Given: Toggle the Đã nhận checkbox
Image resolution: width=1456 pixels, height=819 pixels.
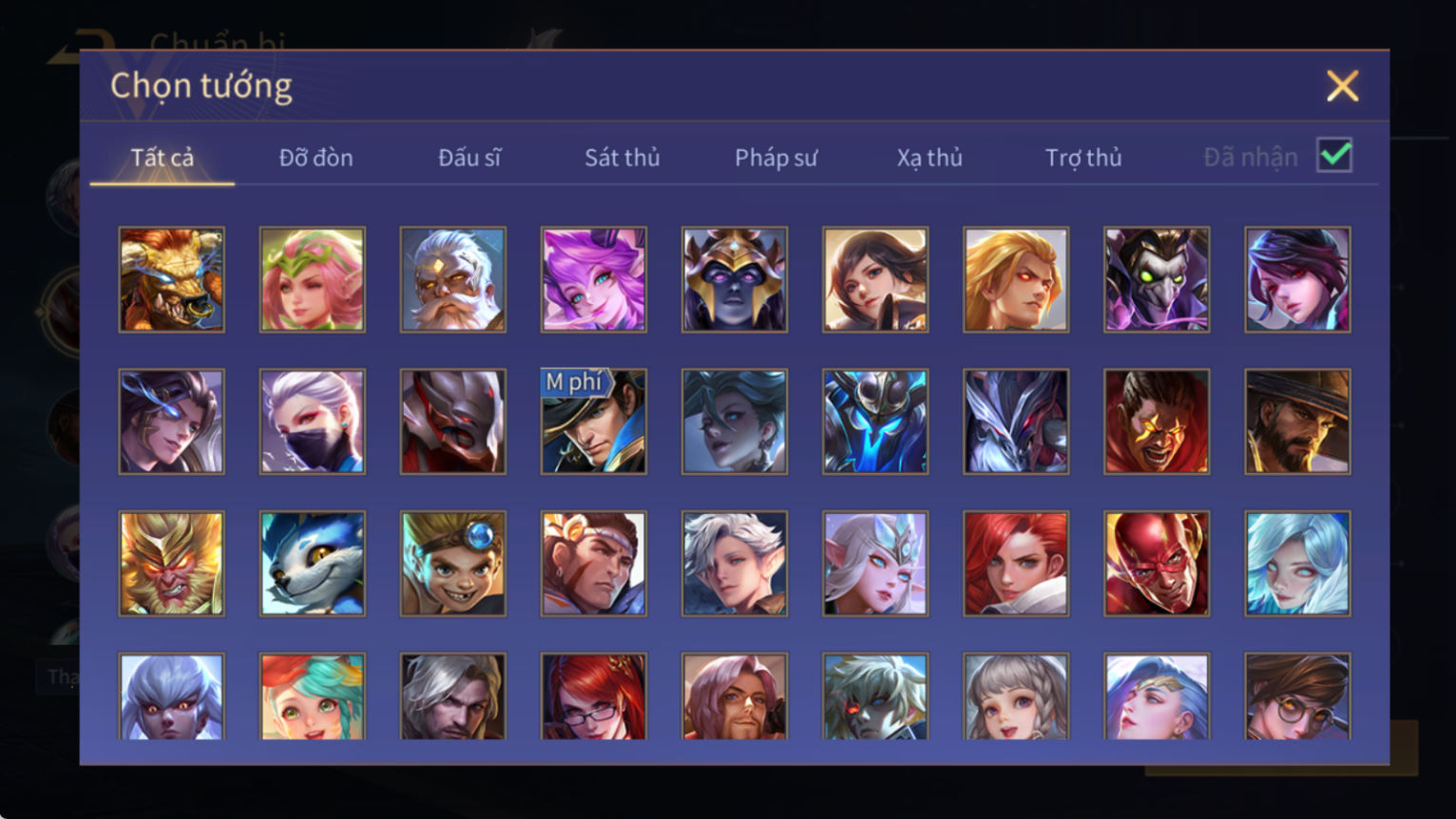Looking at the screenshot, I should [x=1334, y=155].
